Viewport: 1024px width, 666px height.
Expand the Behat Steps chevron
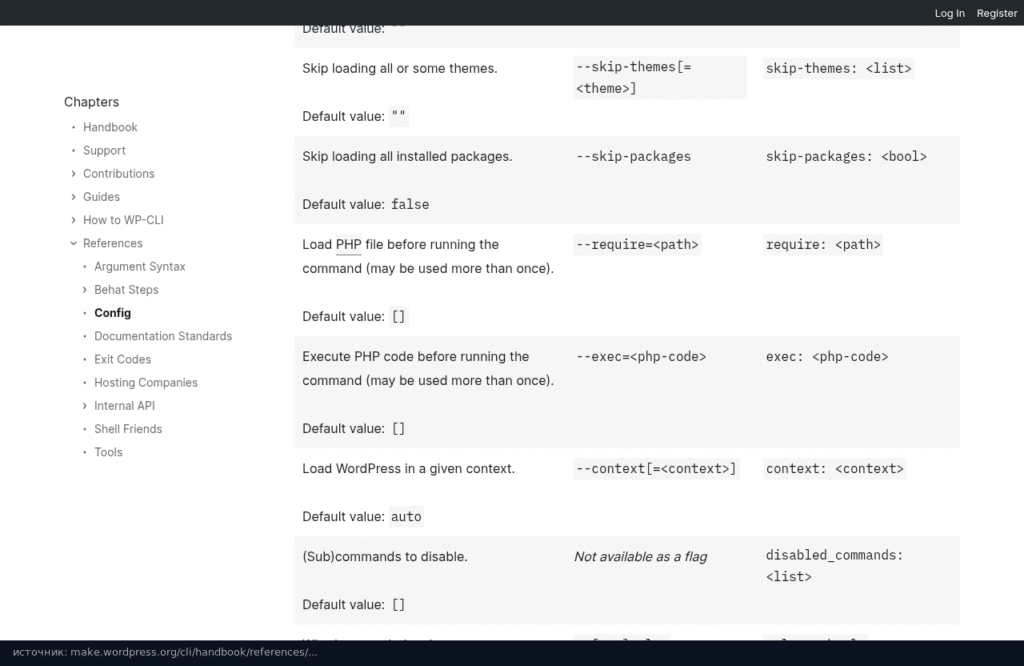tap(84, 290)
